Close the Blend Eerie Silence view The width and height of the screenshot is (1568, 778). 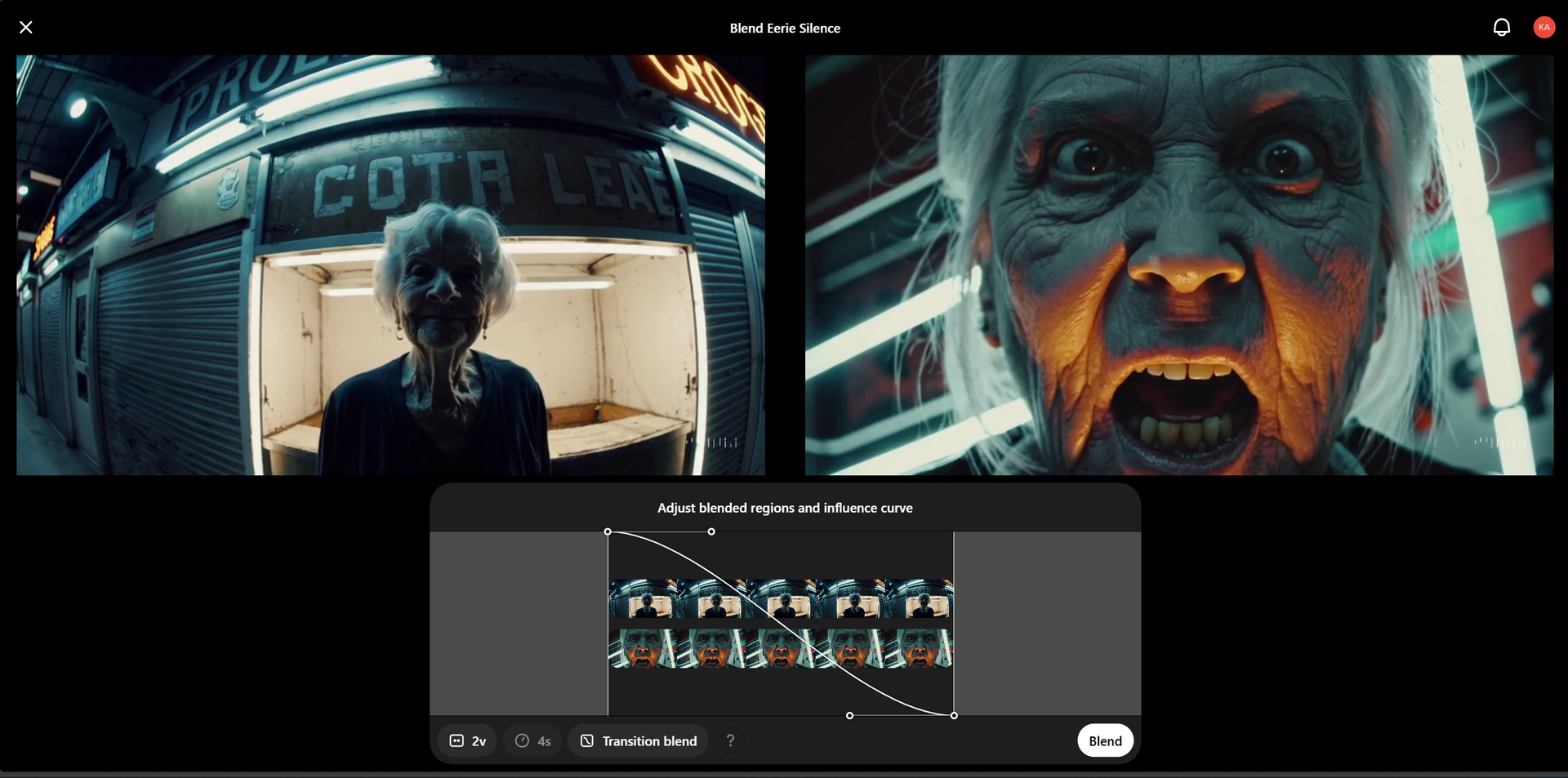26,28
